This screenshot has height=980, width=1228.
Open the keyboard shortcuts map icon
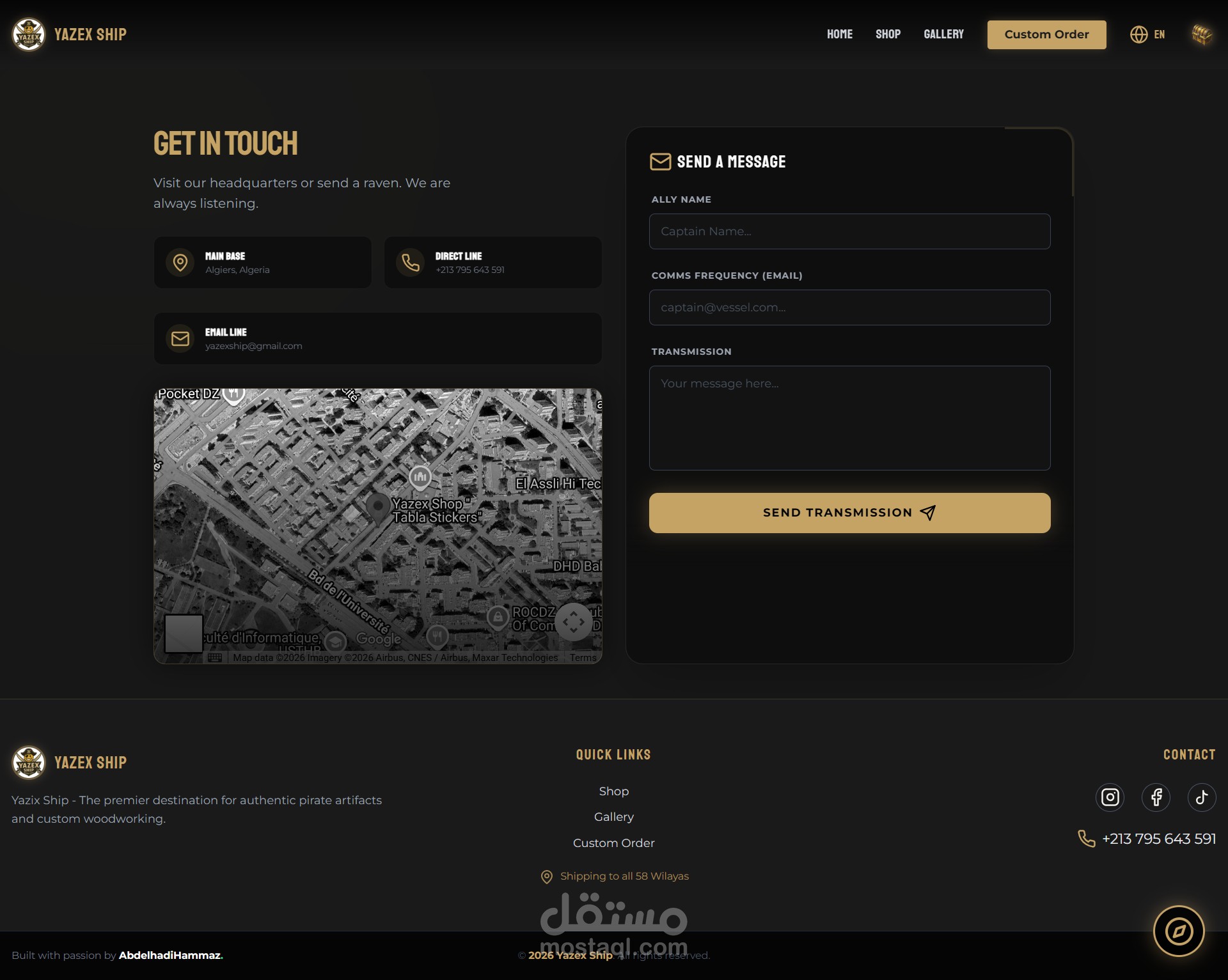point(215,658)
